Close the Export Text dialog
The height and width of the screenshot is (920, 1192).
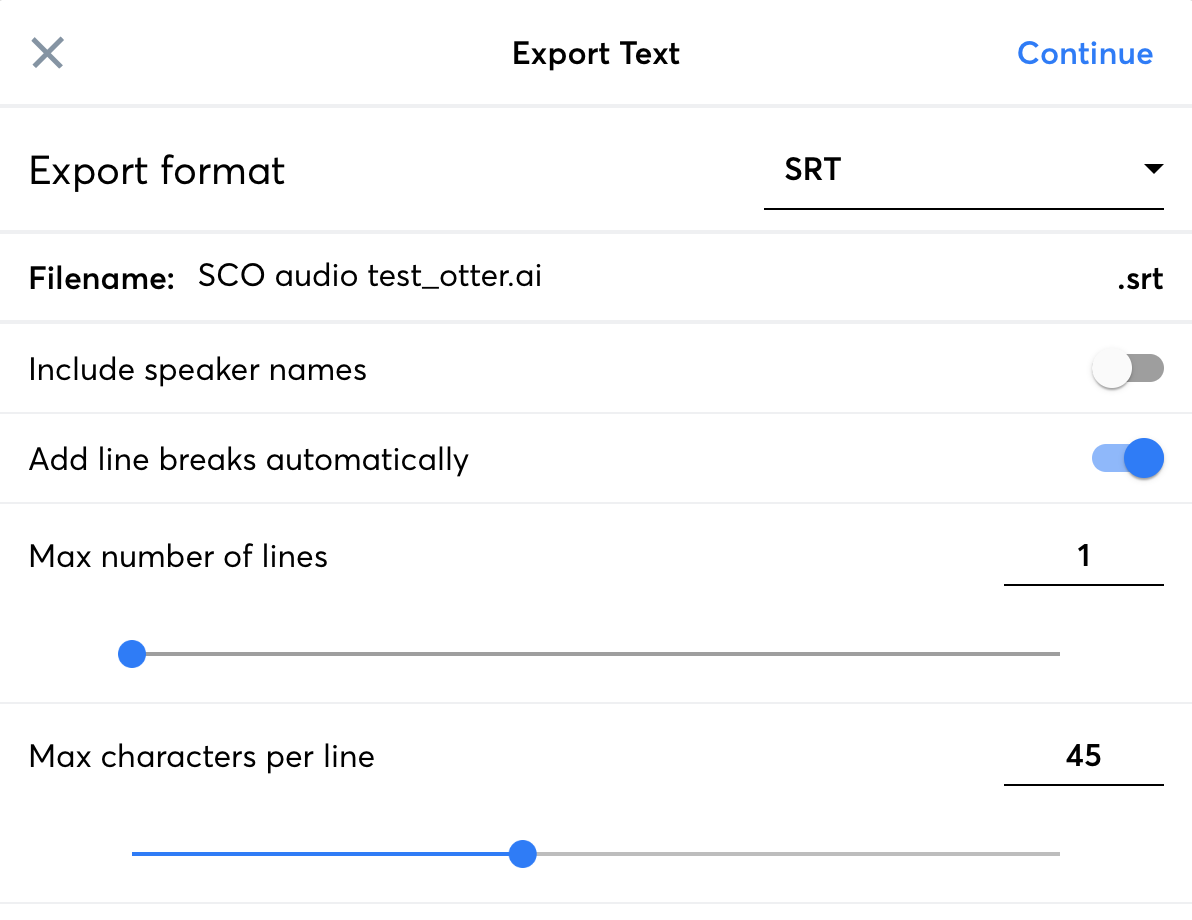pos(48,53)
